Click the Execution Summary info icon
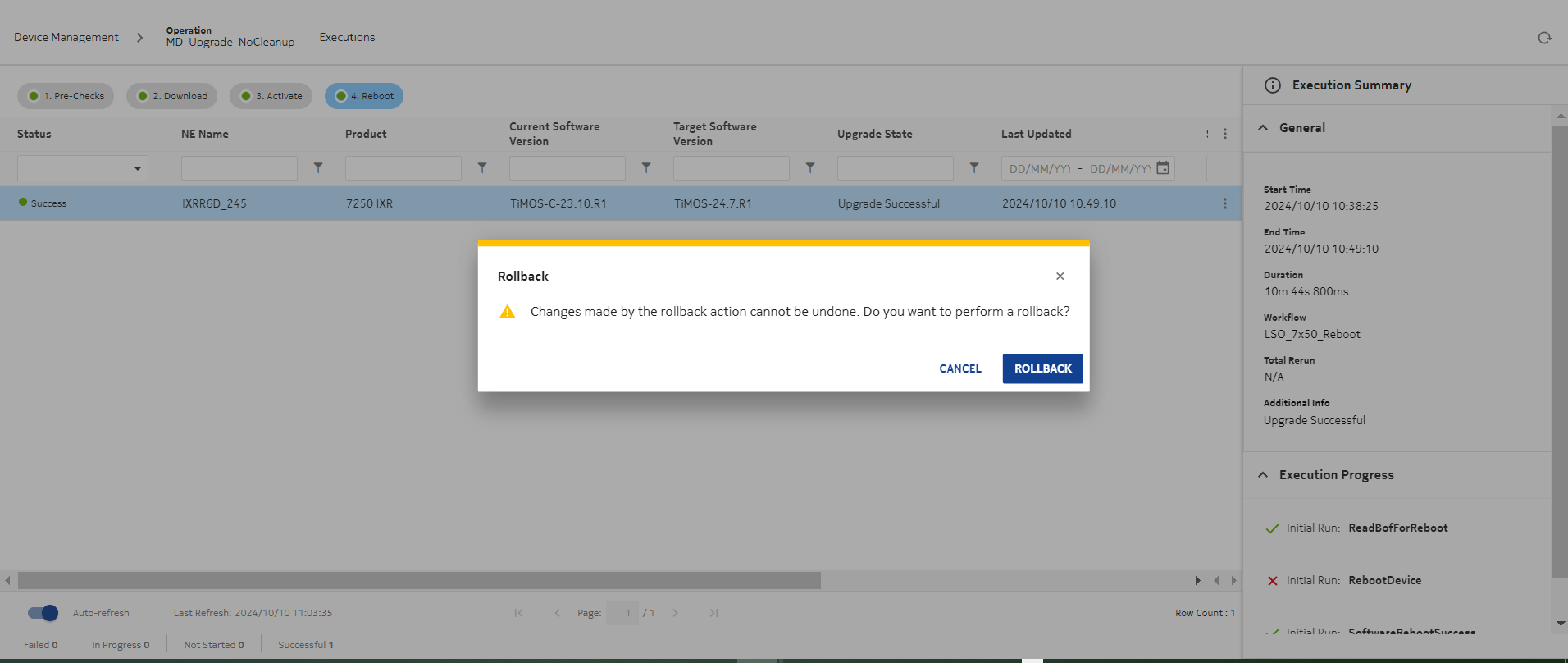 point(1272,85)
